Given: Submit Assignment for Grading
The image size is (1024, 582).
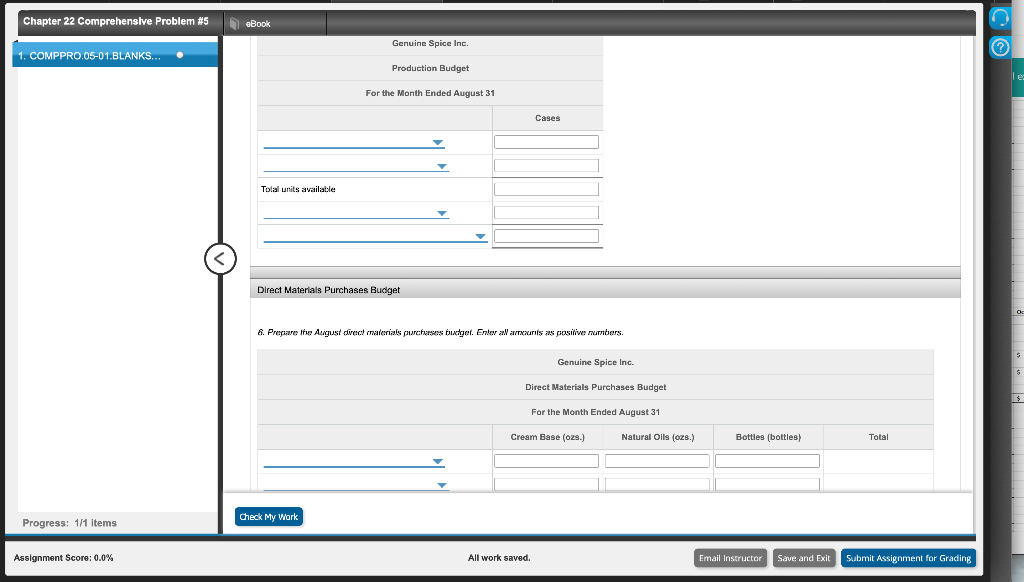Looking at the screenshot, I should click(908, 558).
